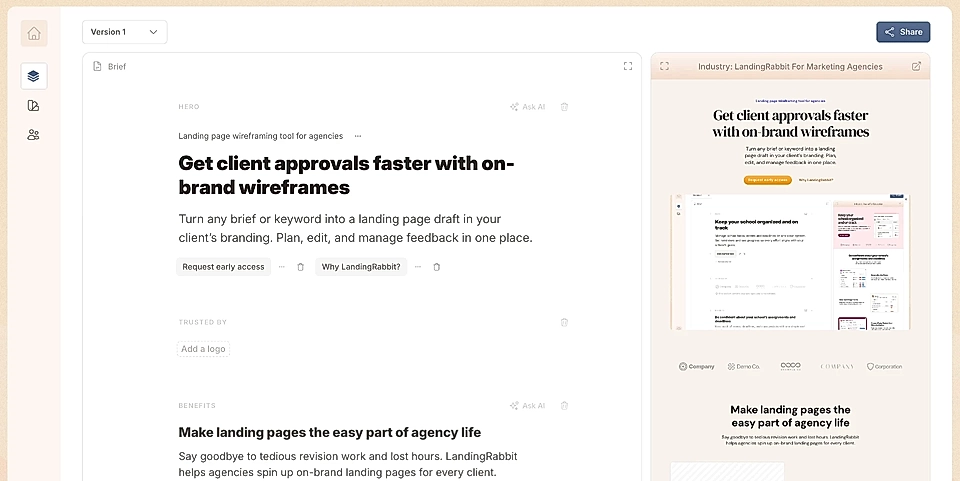Edit the Make landing pages benefits heading
Screen dimensions: 960x481
point(329,432)
